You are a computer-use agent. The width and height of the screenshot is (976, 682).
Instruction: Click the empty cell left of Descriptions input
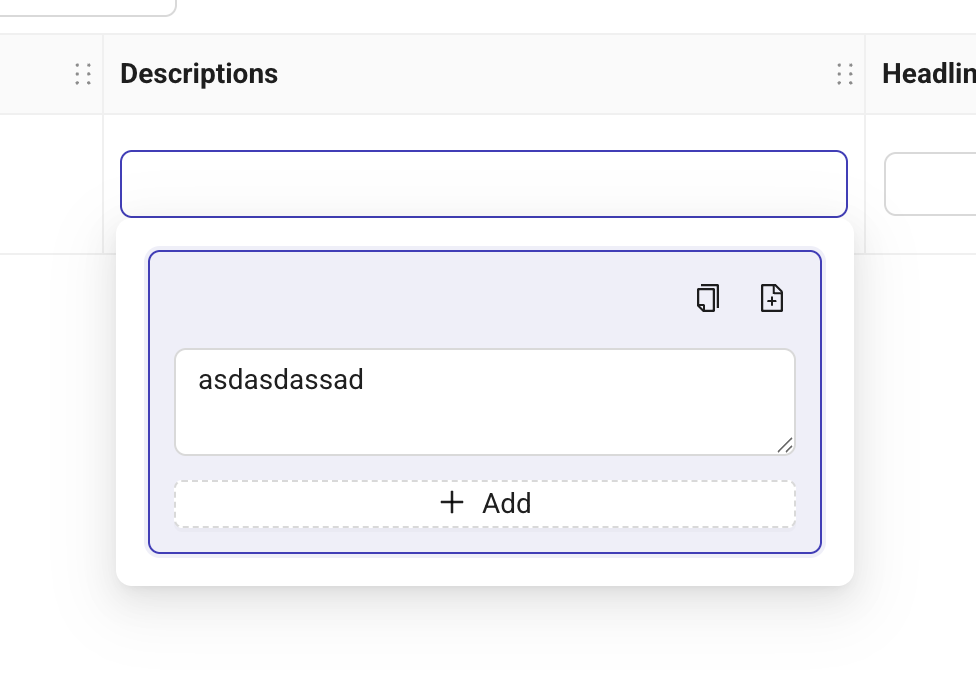pyautogui.click(x=52, y=184)
